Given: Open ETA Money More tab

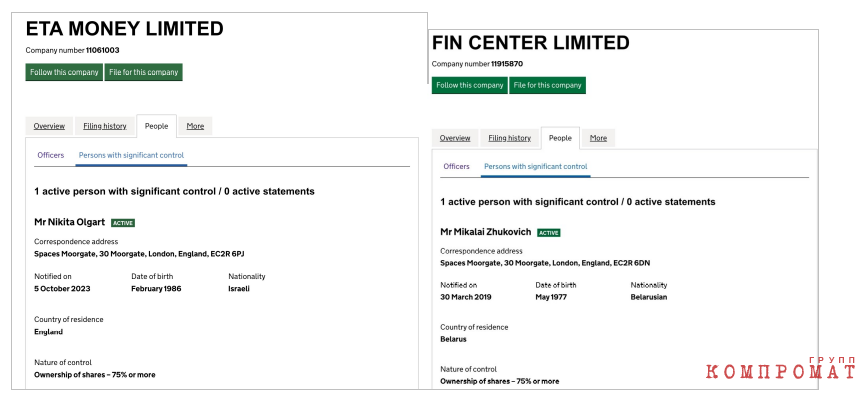Looking at the screenshot, I should 195,126.
